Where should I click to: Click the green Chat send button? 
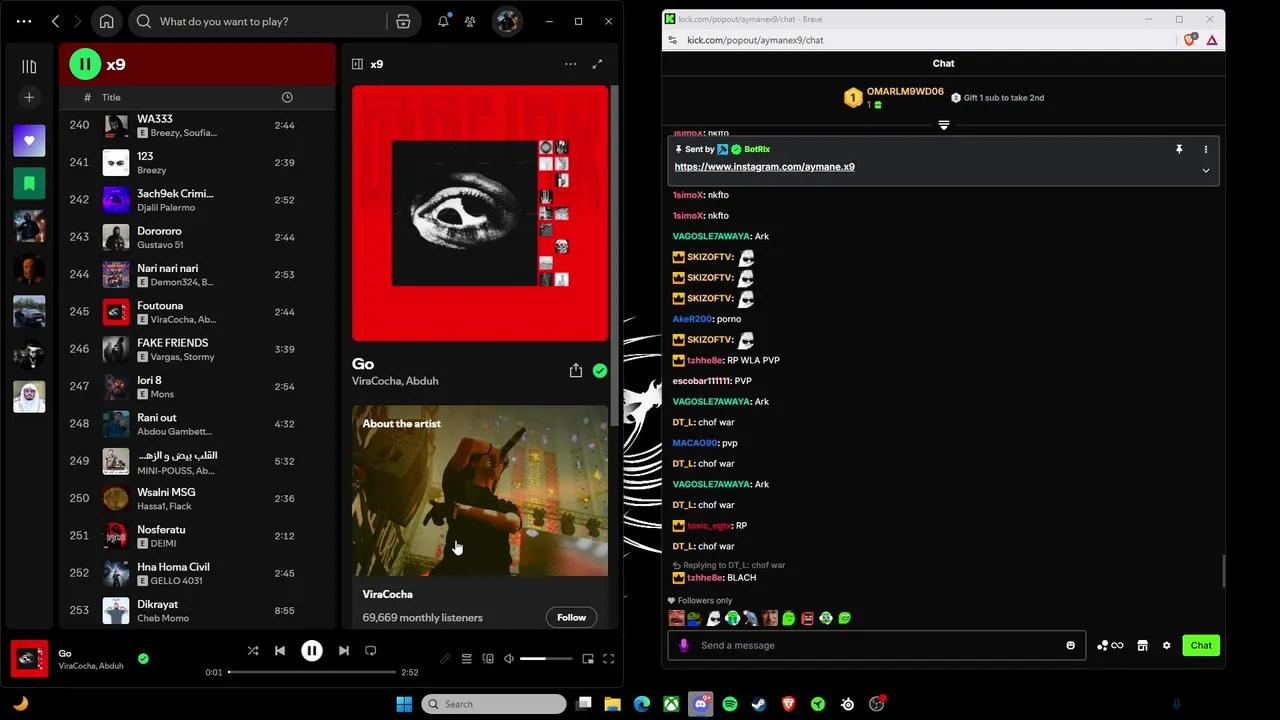[x=1201, y=645]
